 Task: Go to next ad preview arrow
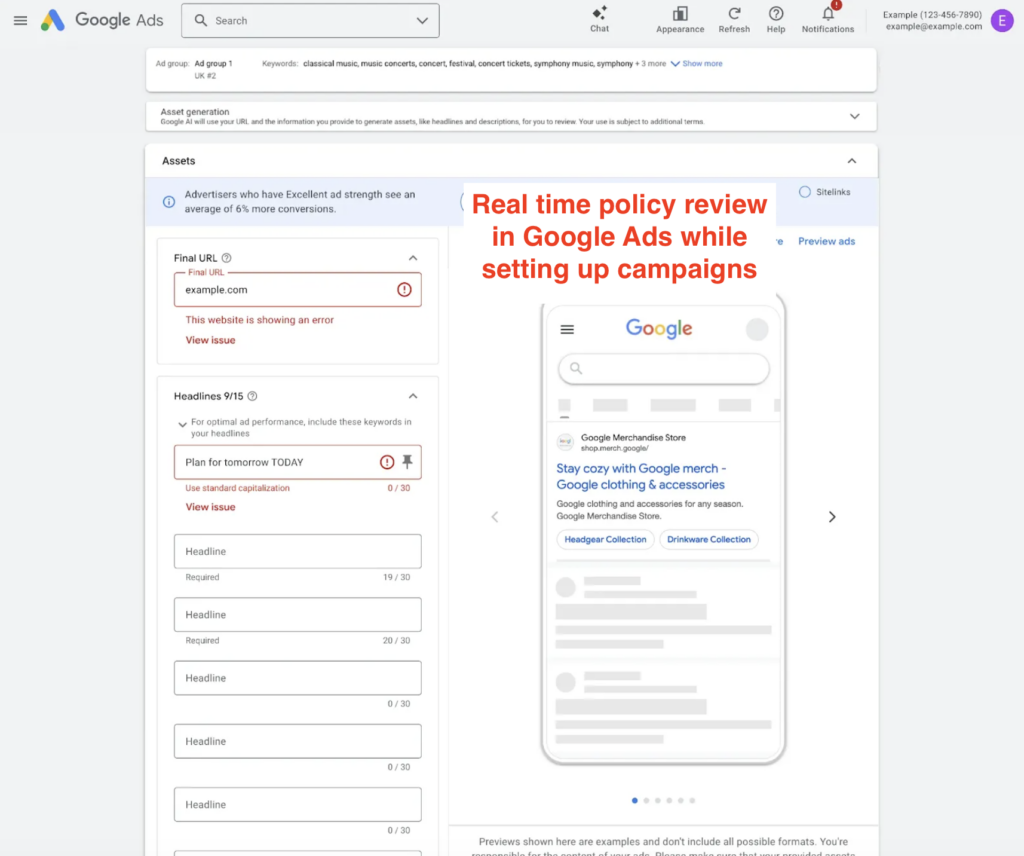832,517
